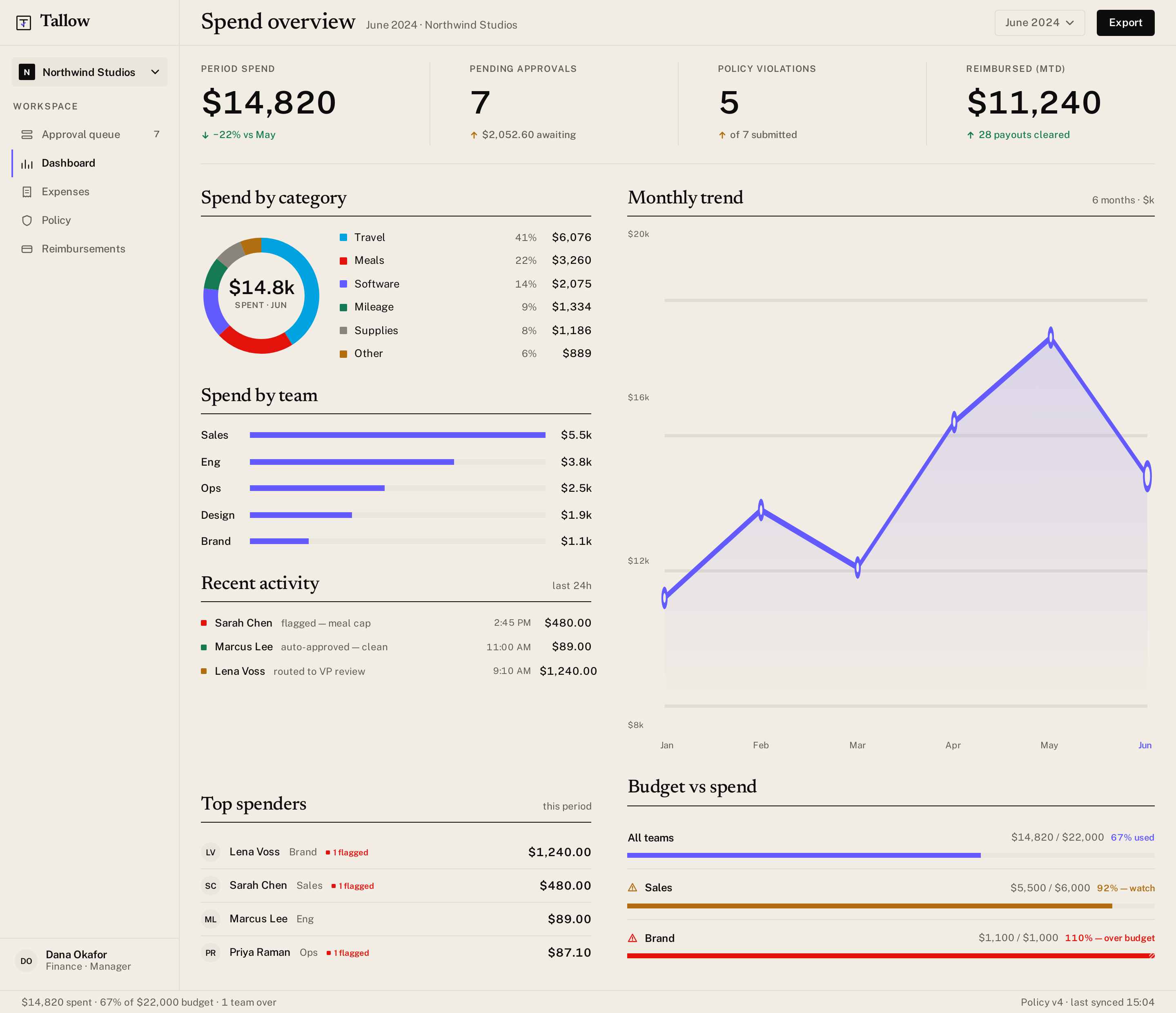Click the Software purple legend swatch
Image resolution: width=1176 pixels, height=1013 pixels.
pos(343,284)
